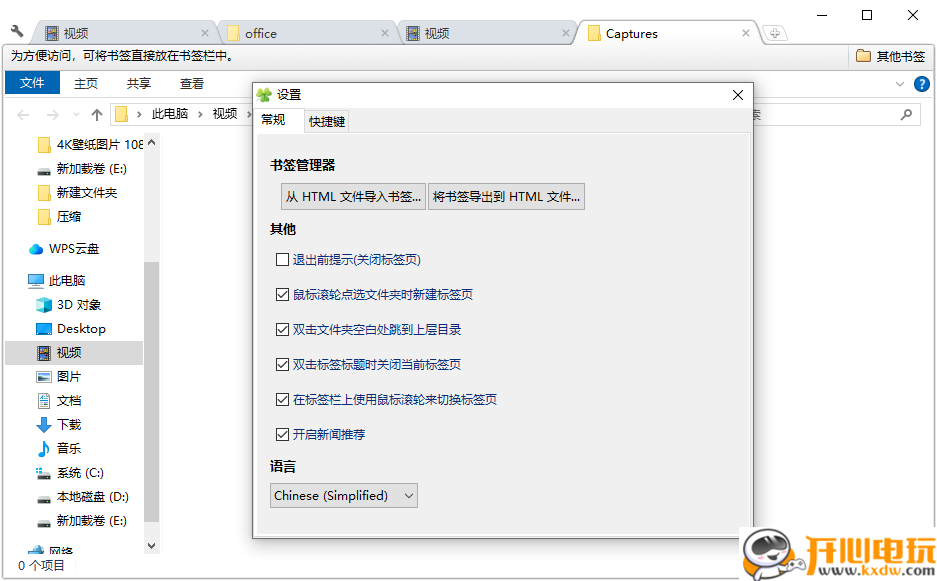937x581 pixels.
Task: Open lower 新加载卷 (E:) under 此电脑
Action: 81,521
